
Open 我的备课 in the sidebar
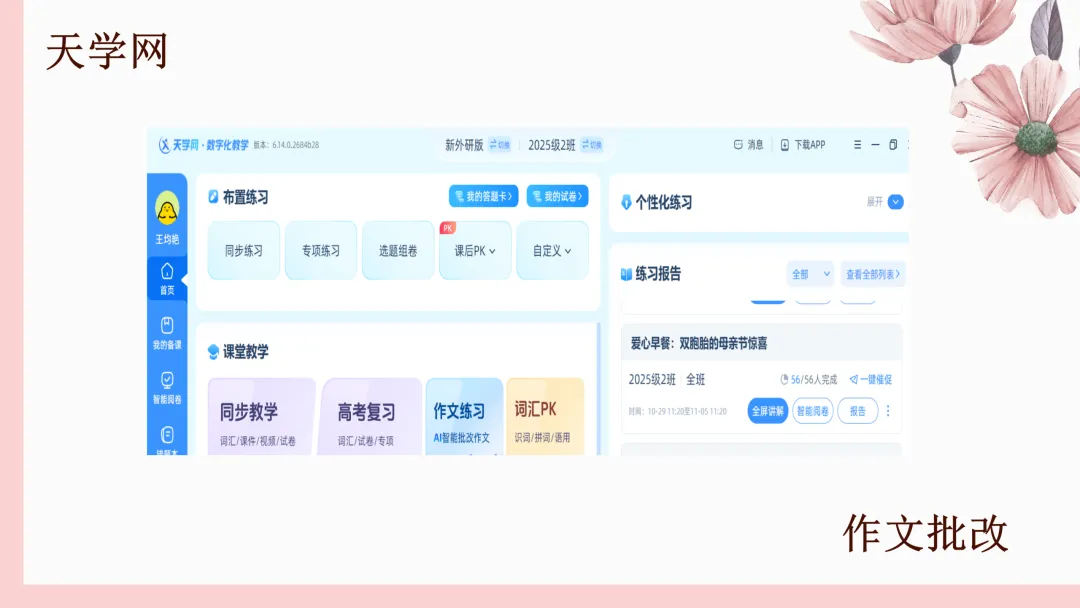point(167,333)
